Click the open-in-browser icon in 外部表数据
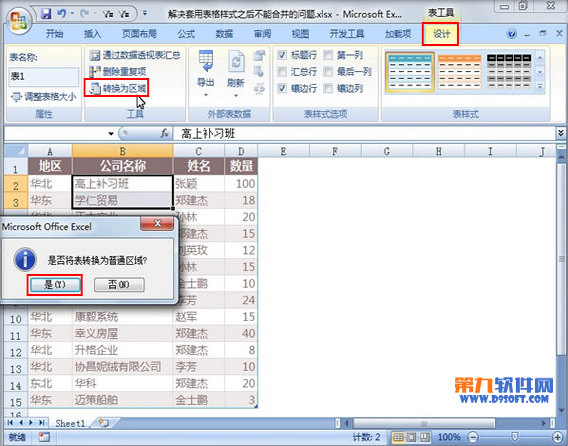Image resolution: width=568 pixels, height=446 pixels. pyautogui.click(x=259, y=72)
